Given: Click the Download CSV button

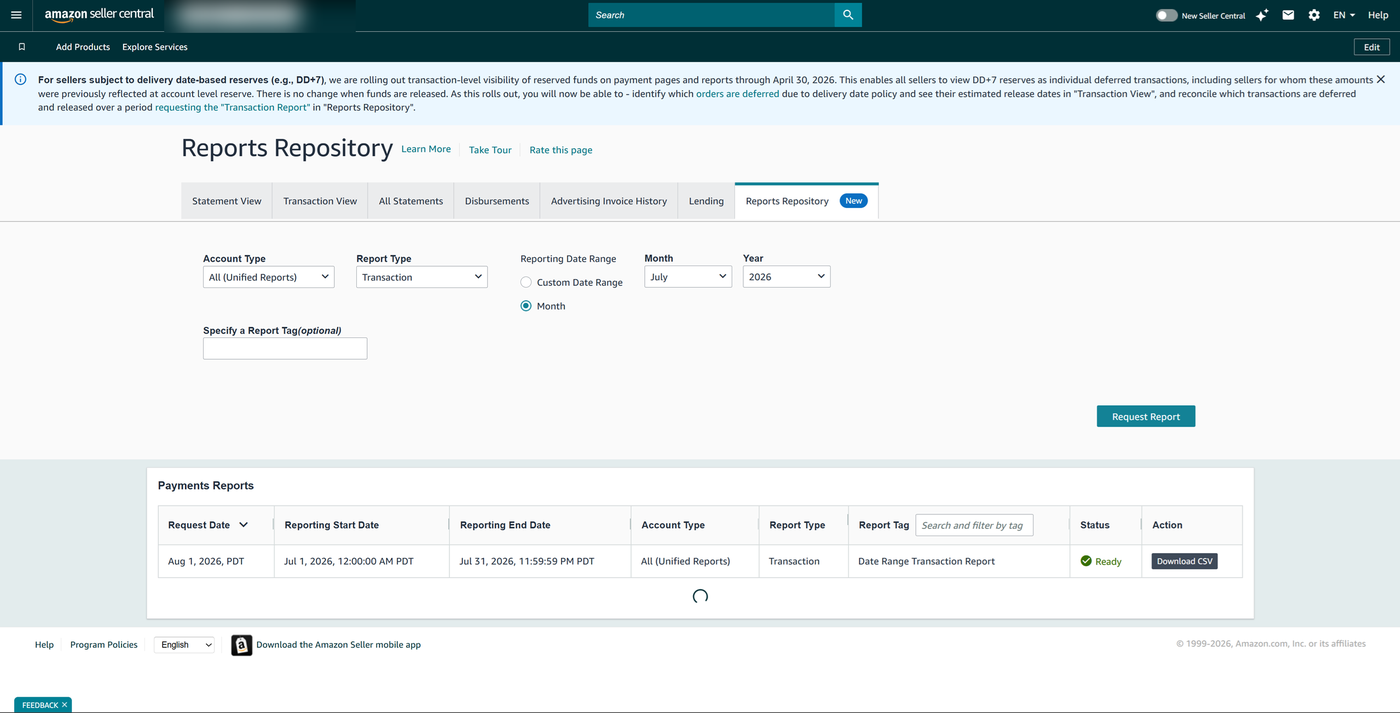Looking at the screenshot, I should 1184,561.
